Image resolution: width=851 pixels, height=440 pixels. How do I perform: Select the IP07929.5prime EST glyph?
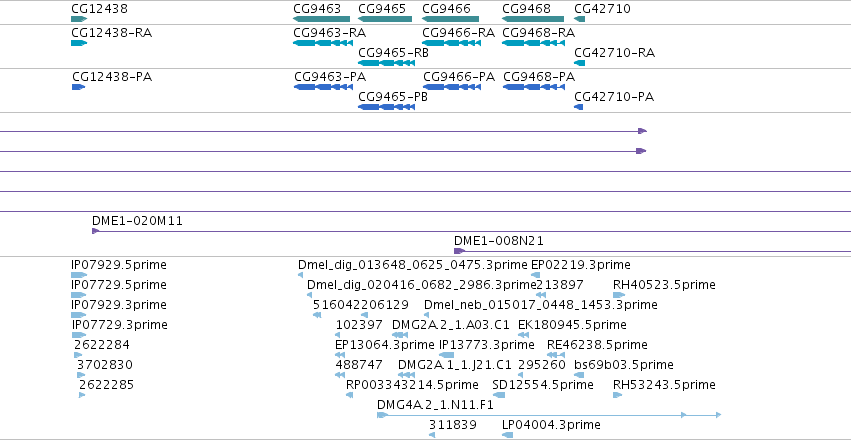(79, 275)
